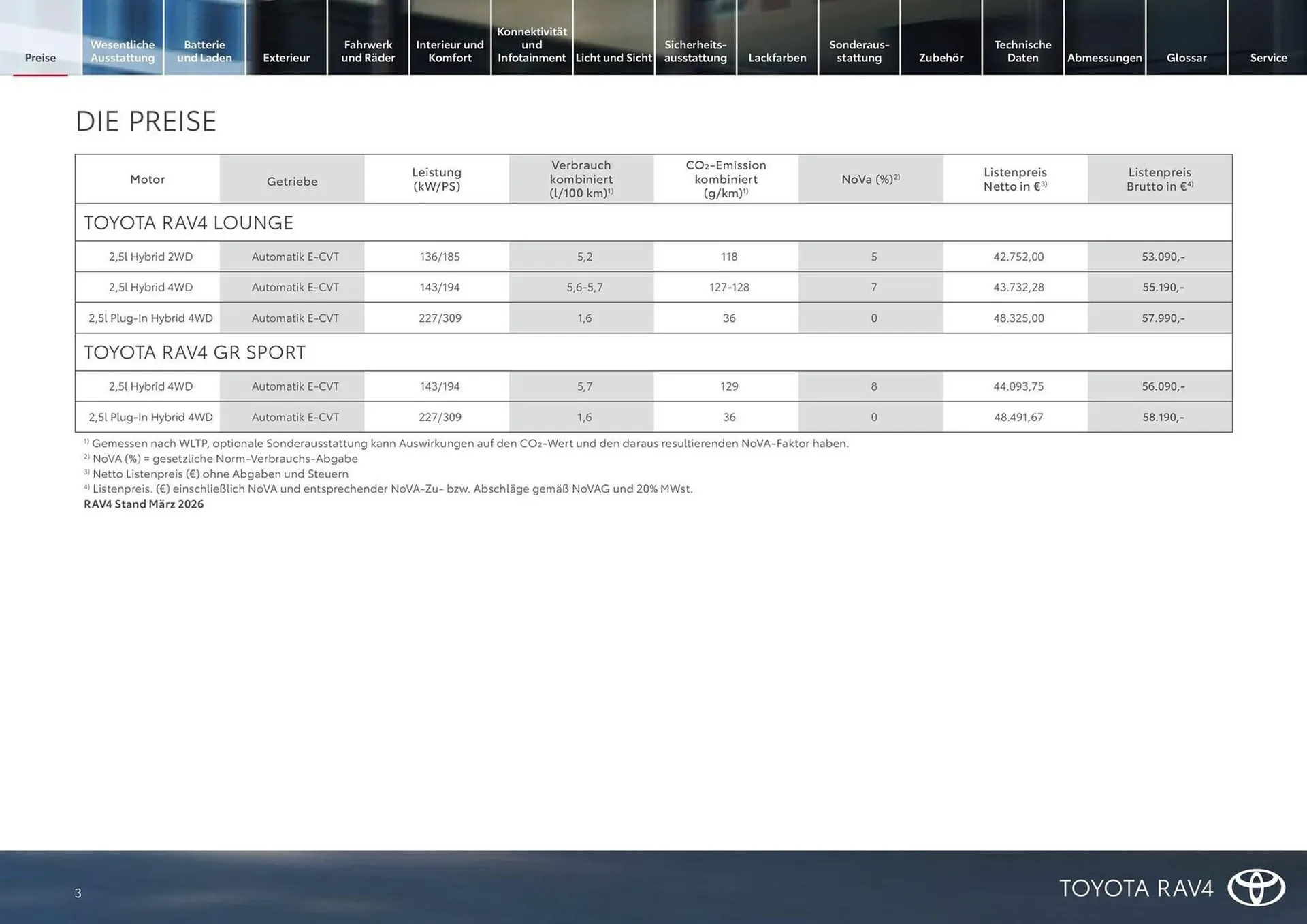Open the Exterieur section tab
Screen dimensions: 1307x924
286,57
